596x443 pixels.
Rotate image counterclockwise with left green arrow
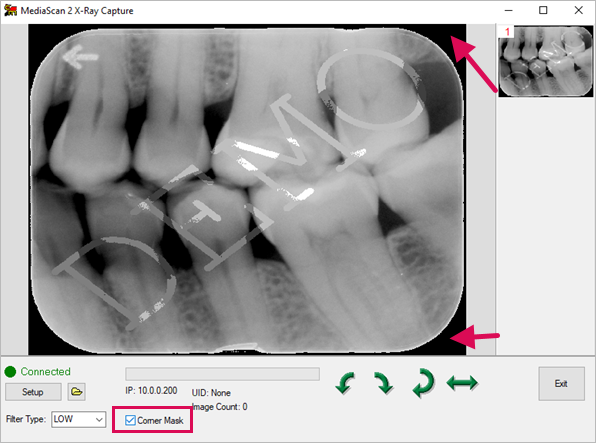point(345,383)
